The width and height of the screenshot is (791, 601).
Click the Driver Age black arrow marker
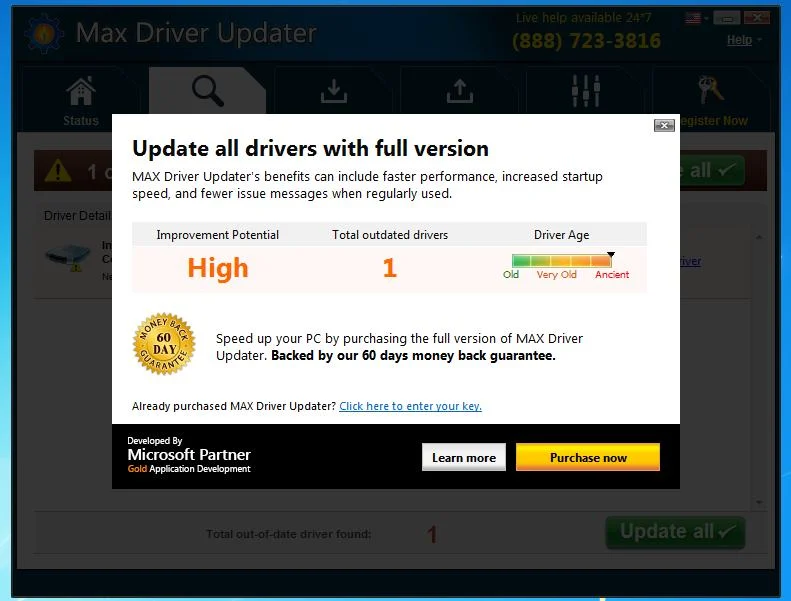point(611,254)
